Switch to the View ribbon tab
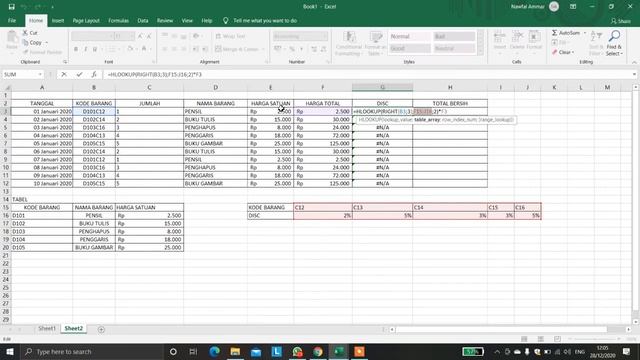This screenshot has width=640, height=360. coord(187,20)
